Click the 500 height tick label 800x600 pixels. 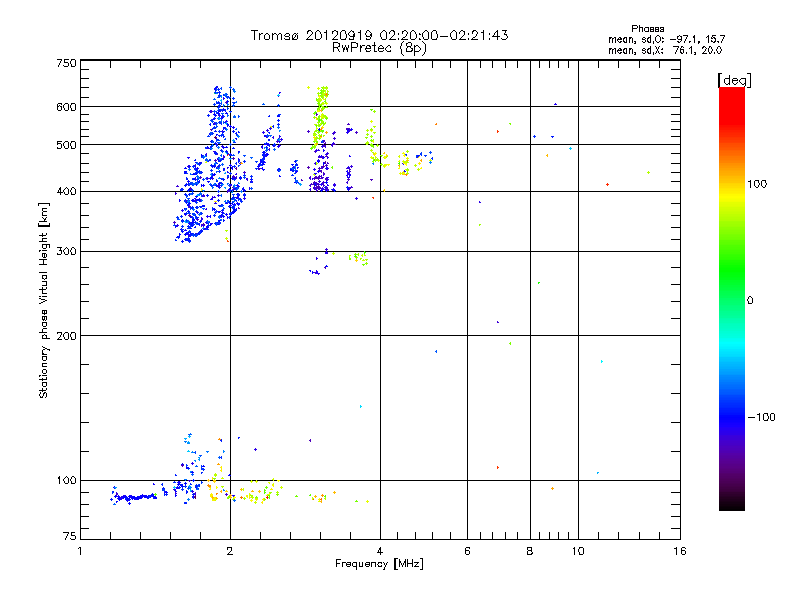pos(67,145)
